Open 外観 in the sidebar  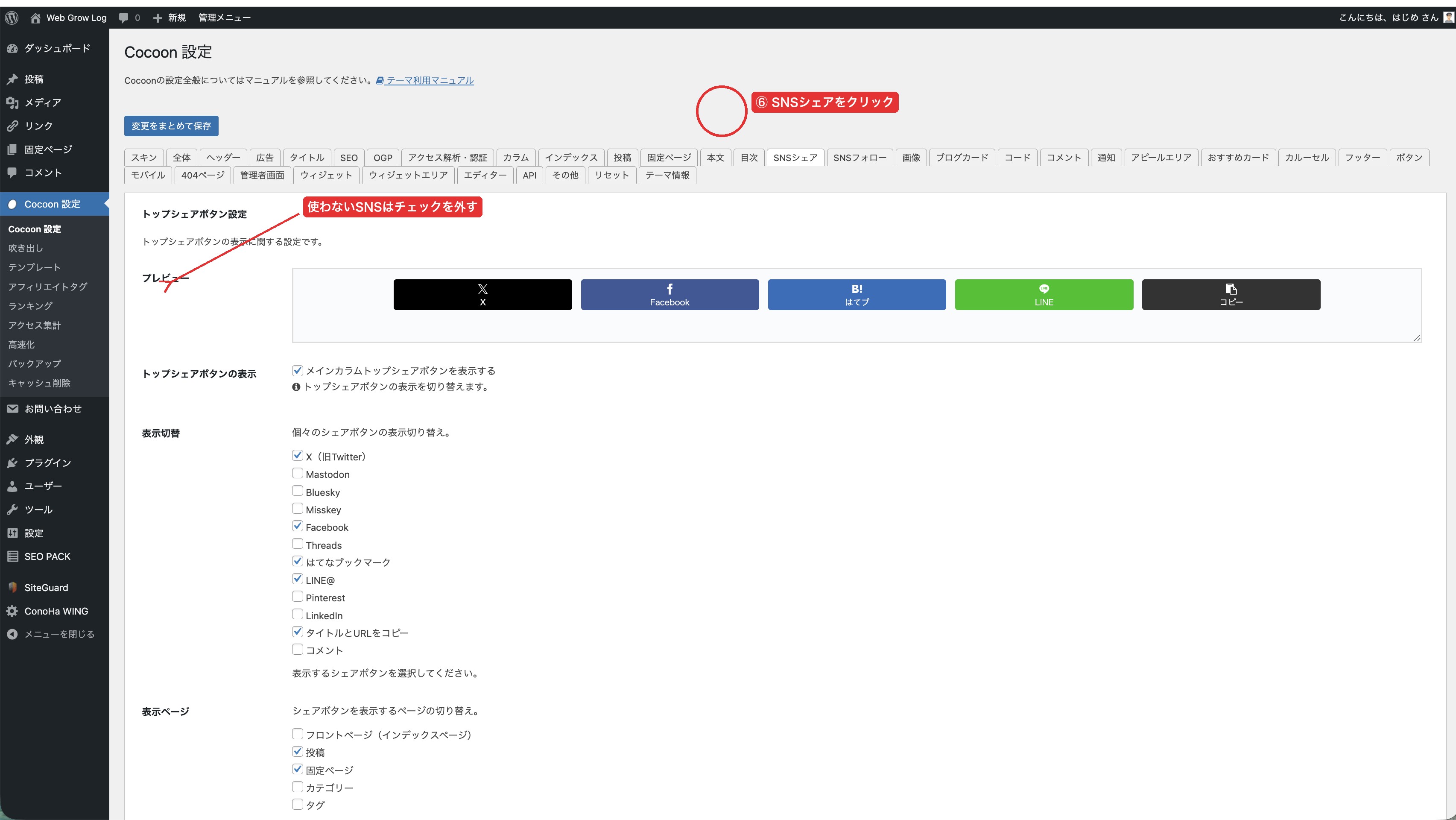[x=54, y=439]
